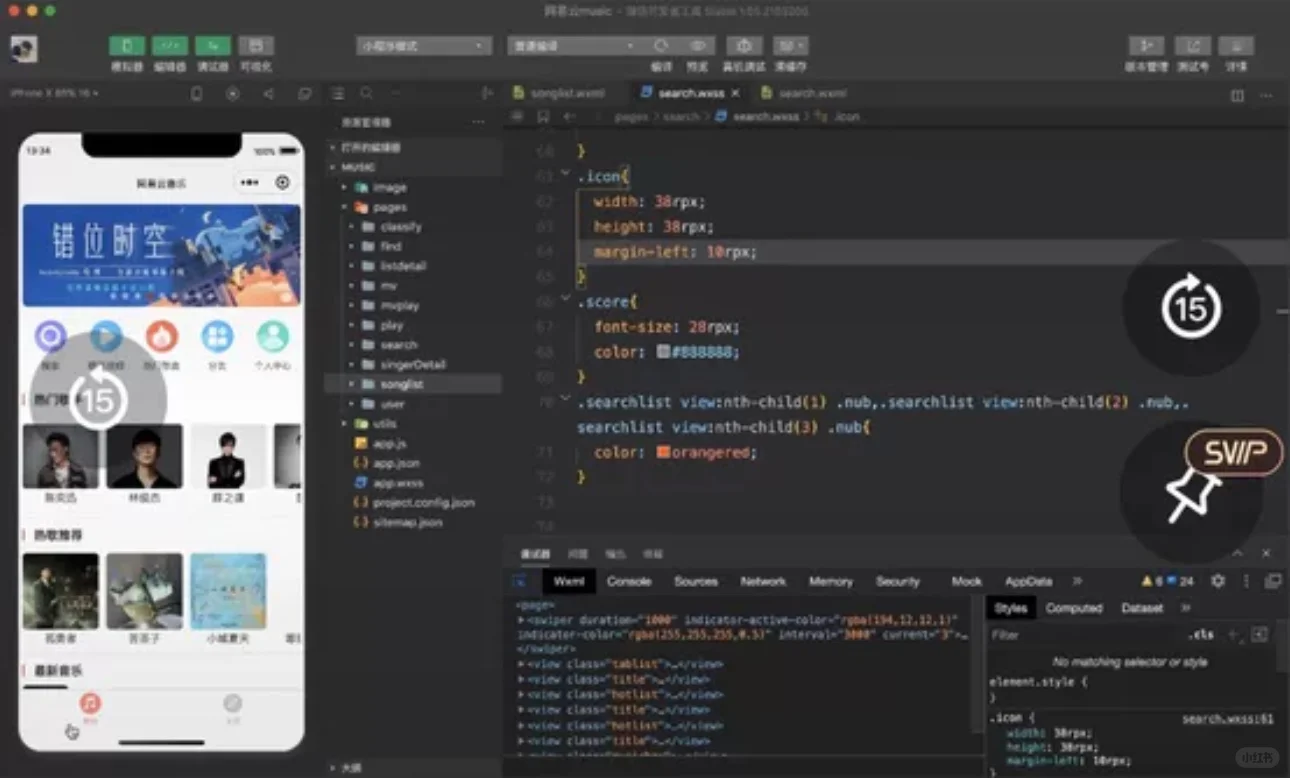1290x778 pixels.
Task: Open the 详情 details panel
Action: [x=1237, y=46]
